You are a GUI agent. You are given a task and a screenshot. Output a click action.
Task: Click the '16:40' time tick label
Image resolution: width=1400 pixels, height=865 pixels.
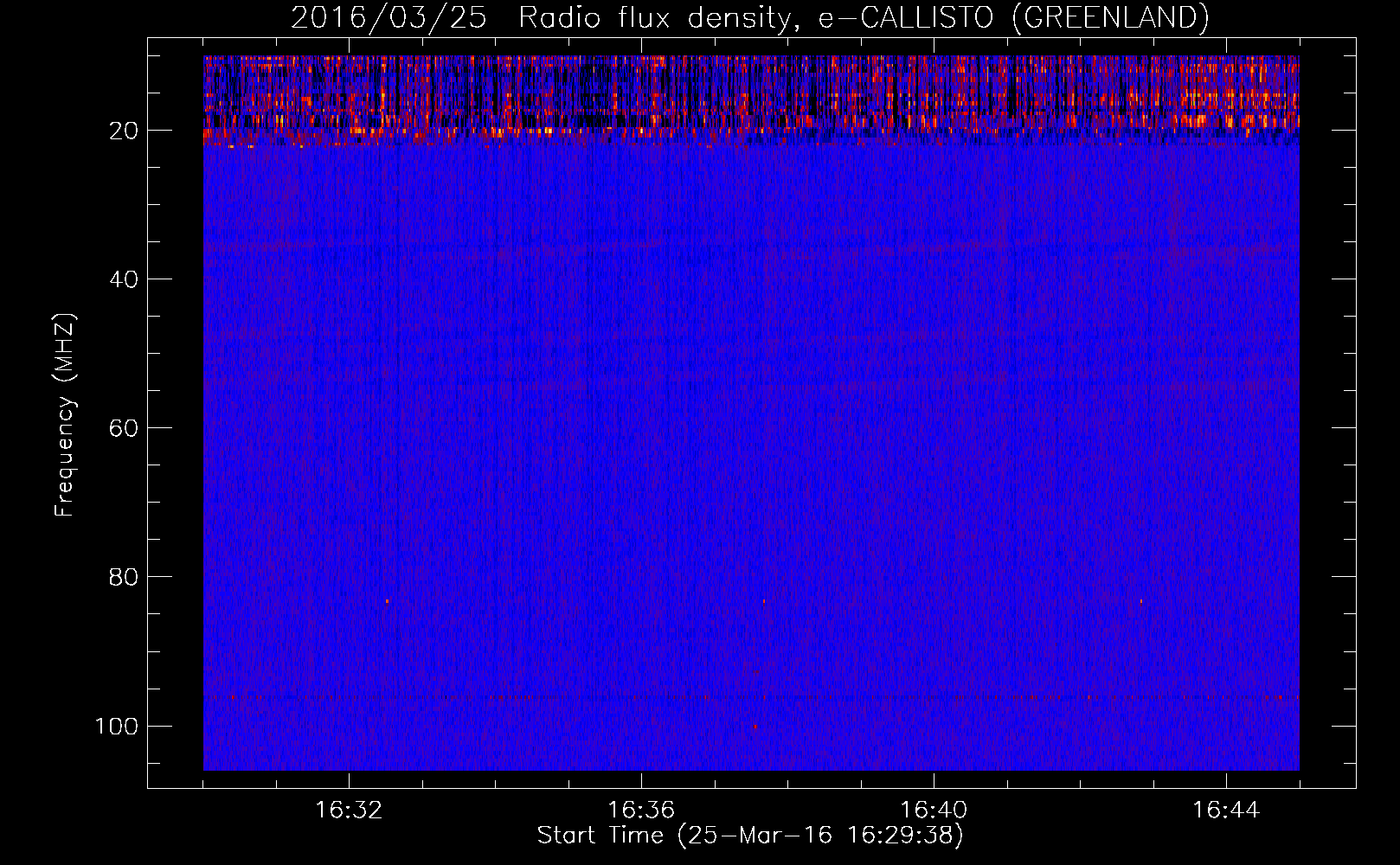[x=934, y=811]
